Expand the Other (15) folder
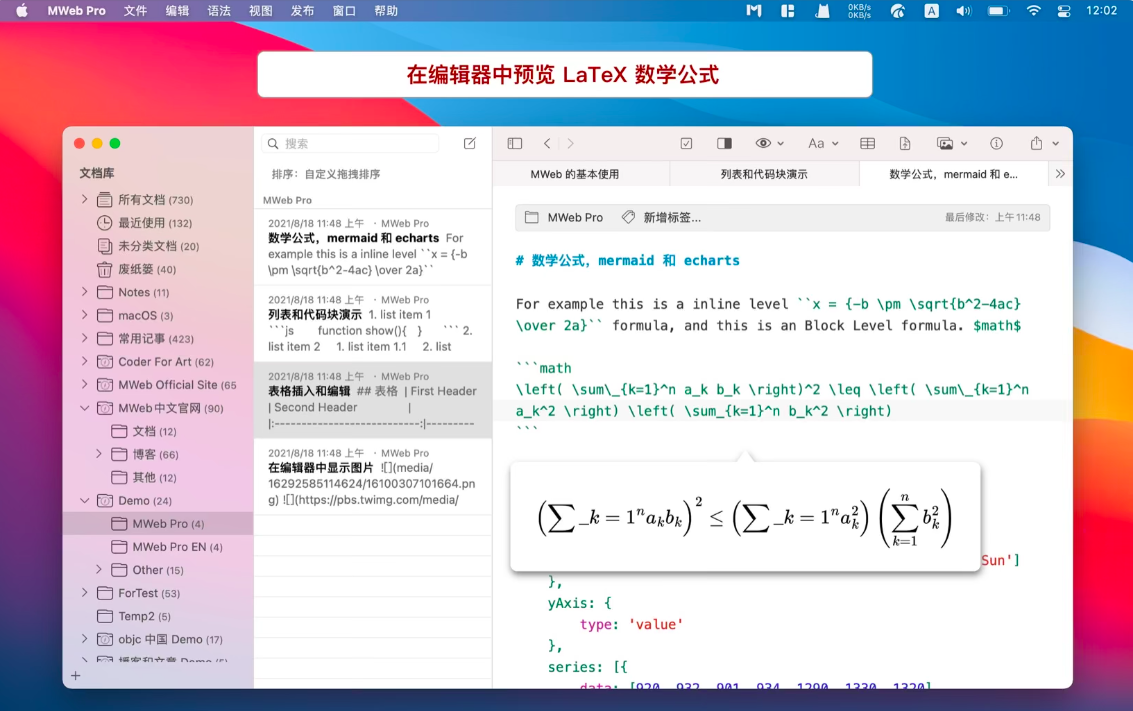1133x711 pixels. [x=99, y=569]
